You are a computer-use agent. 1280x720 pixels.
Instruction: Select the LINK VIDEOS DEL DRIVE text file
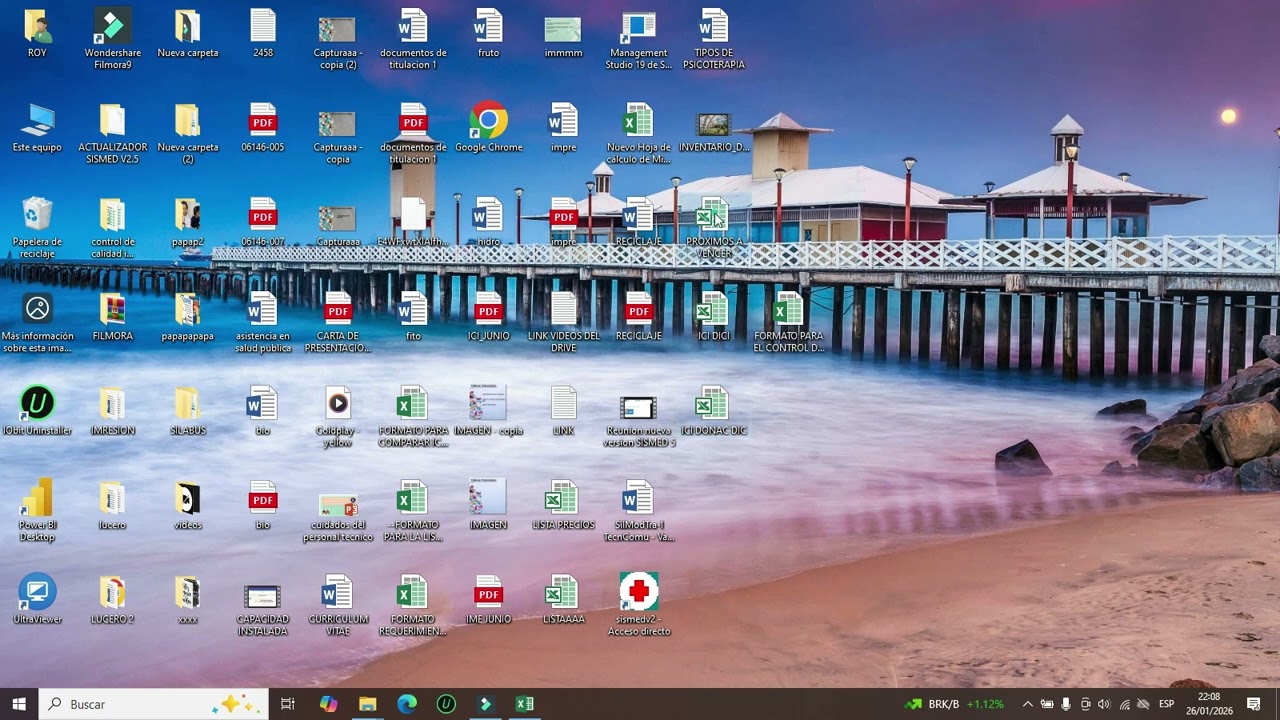point(563,322)
